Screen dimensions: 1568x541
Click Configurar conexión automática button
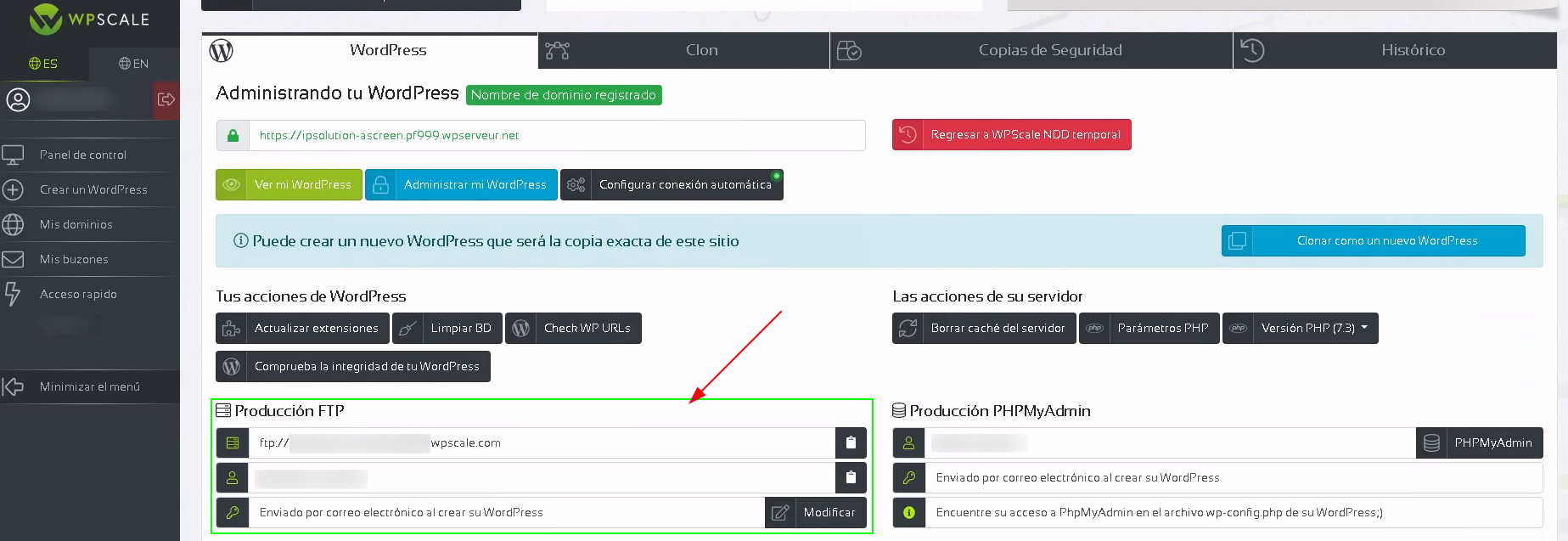[672, 184]
